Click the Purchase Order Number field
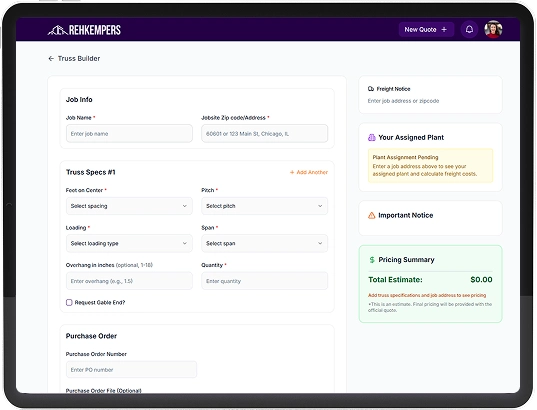The height and width of the screenshot is (410, 537). pyautogui.click(x=132, y=370)
